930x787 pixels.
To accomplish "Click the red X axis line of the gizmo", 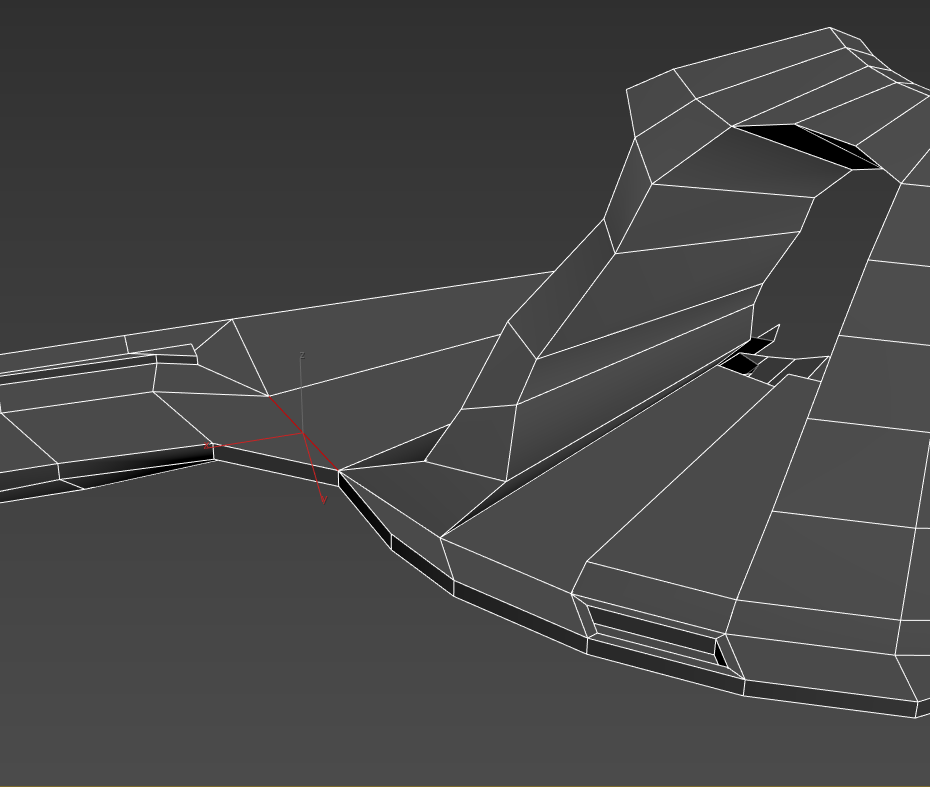I will 254,440.
